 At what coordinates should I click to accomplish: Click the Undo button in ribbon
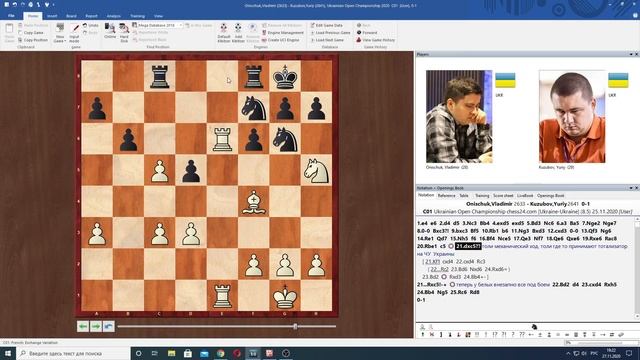(x=91, y=25)
